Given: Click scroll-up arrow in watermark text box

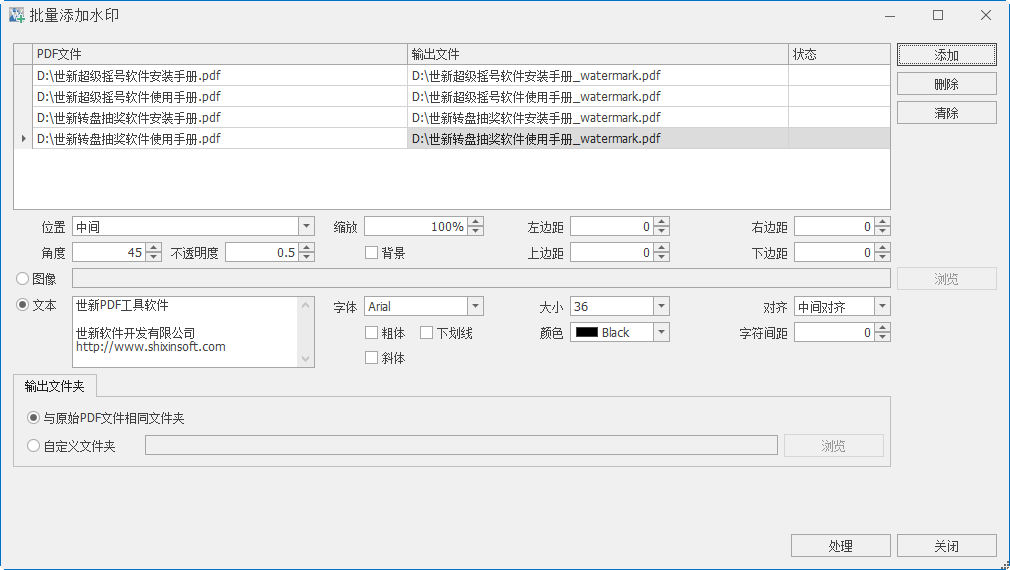Looking at the screenshot, I should pyautogui.click(x=306, y=305).
